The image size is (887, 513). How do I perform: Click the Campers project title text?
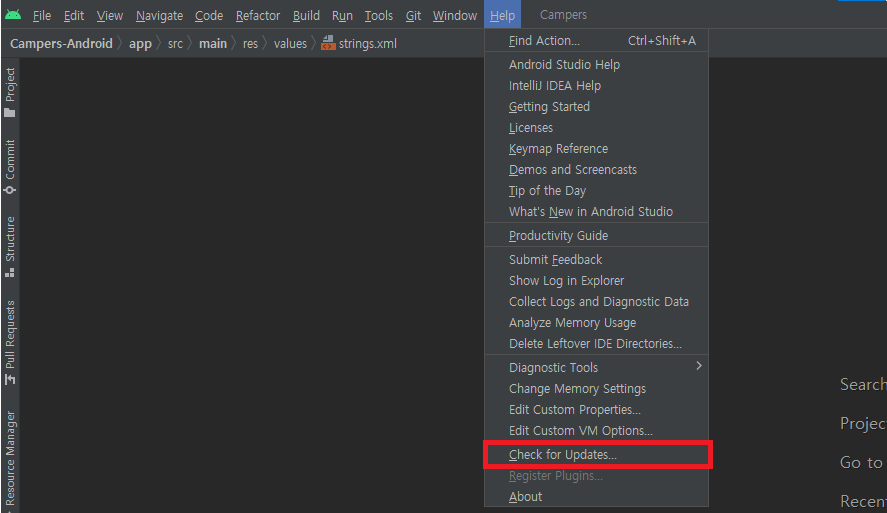pos(563,15)
